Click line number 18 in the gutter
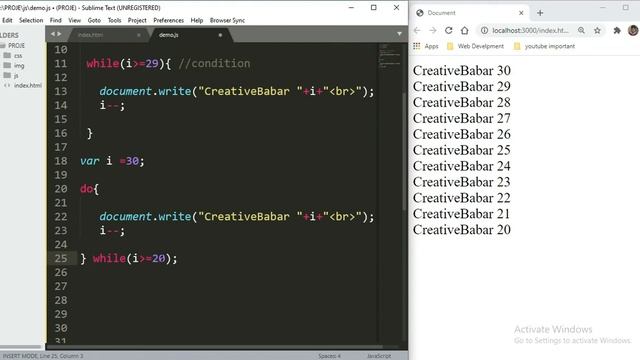The height and width of the screenshot is (360, 640). [61, 161]
